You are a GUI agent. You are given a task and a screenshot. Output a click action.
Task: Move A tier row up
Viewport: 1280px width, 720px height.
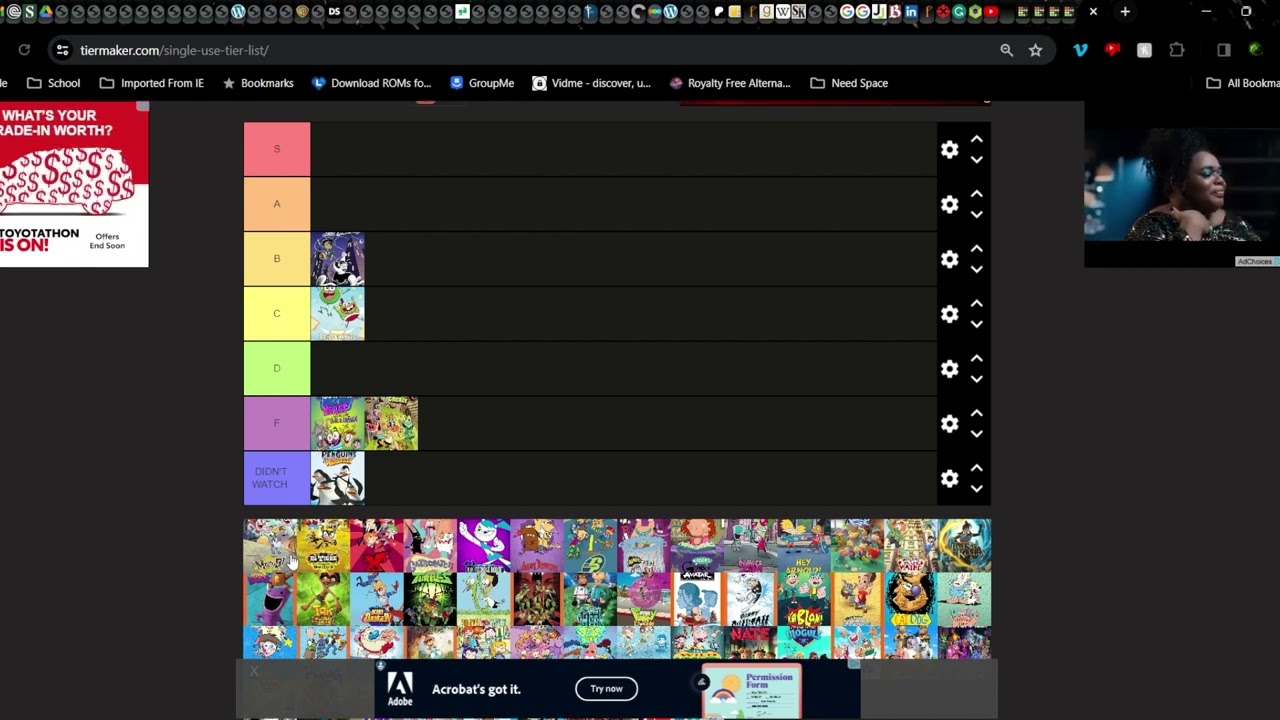[x=976, y=195]
